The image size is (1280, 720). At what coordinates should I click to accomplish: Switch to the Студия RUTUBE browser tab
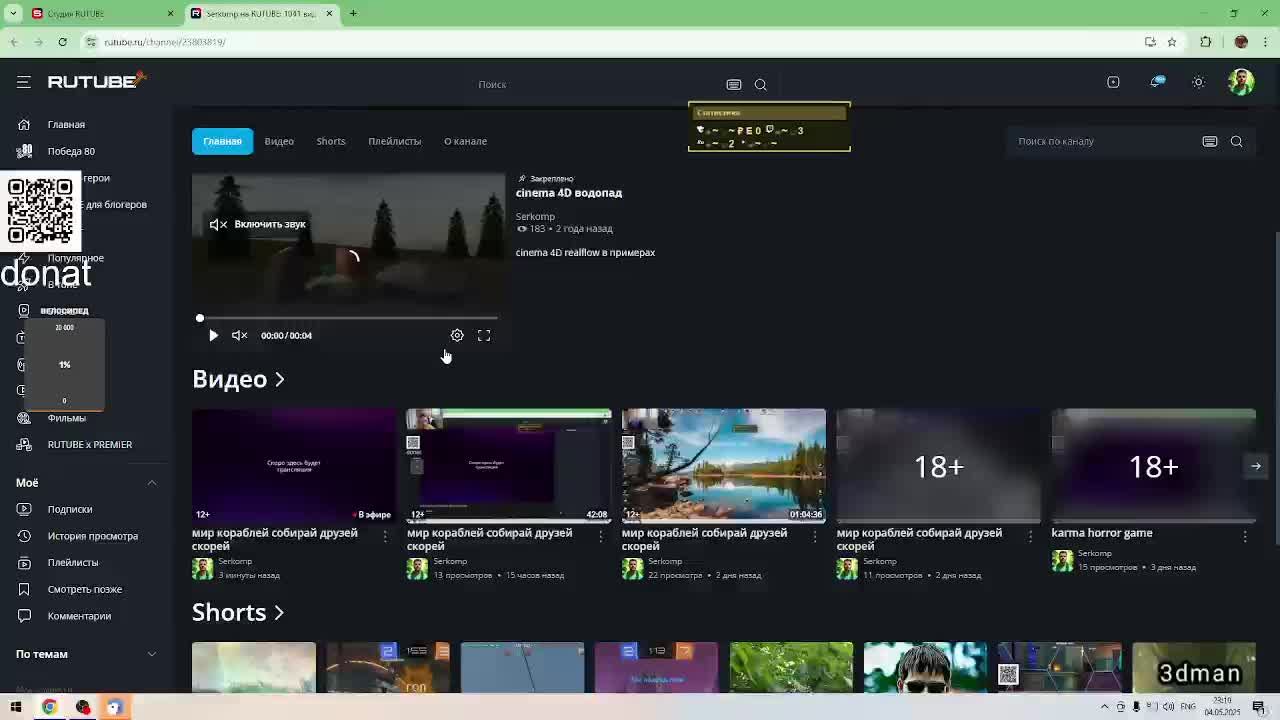point(100,13)
